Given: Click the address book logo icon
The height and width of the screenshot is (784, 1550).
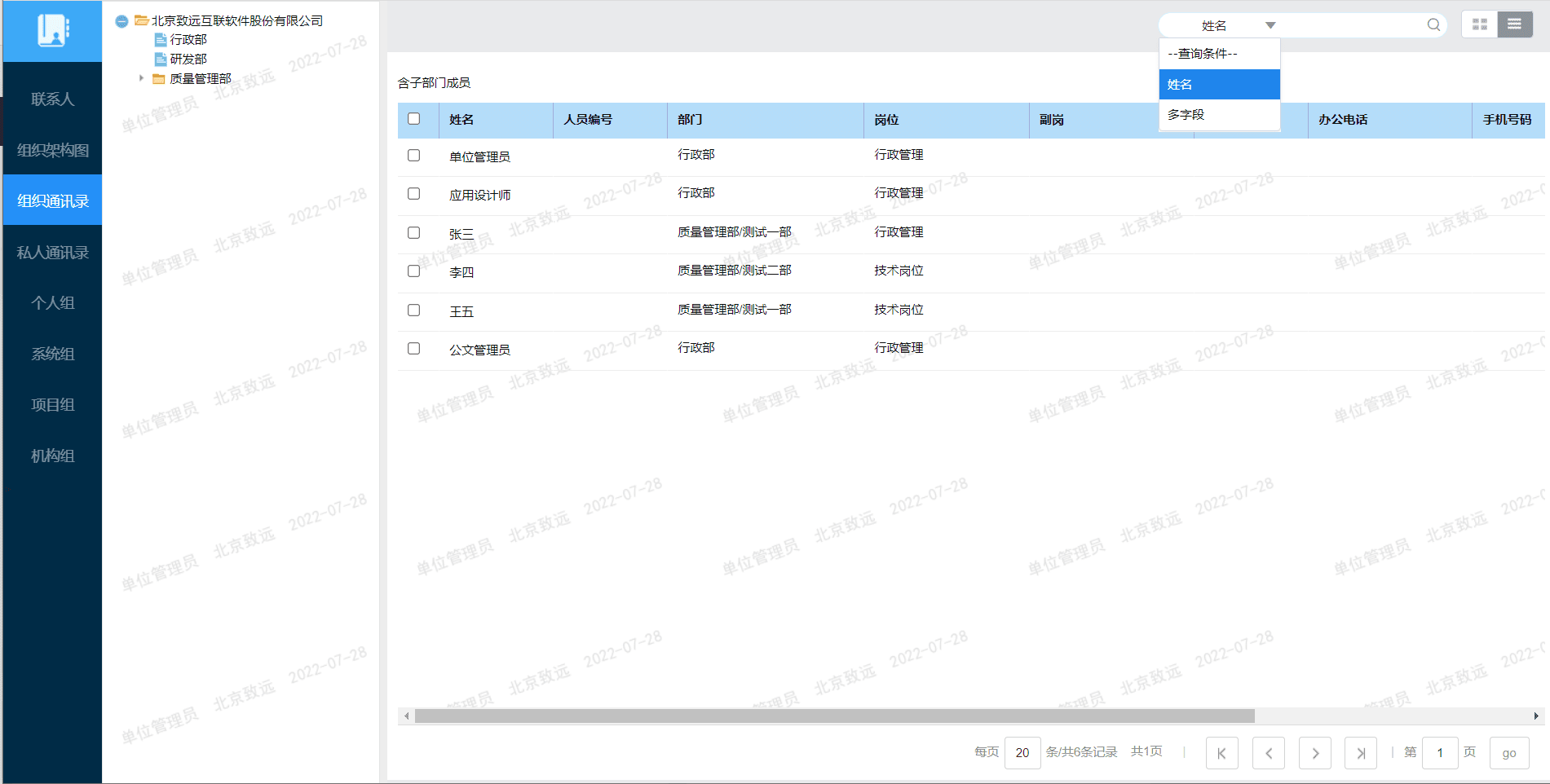Looking at the screenshot, I should pos(53,30).
